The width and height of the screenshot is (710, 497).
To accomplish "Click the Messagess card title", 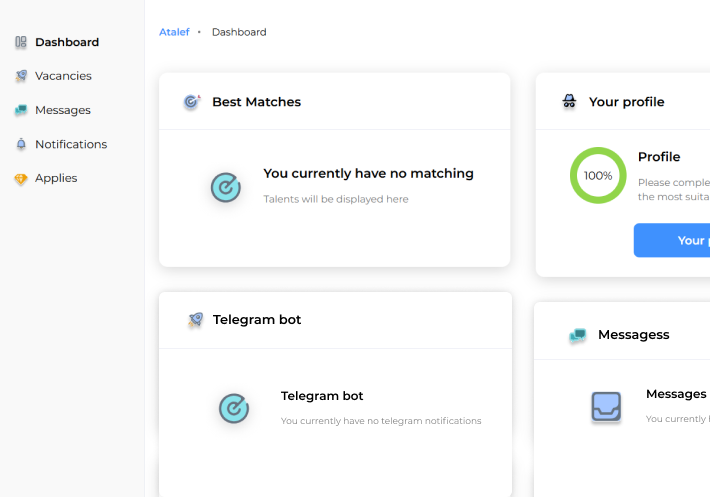I will tap(633, 335).
